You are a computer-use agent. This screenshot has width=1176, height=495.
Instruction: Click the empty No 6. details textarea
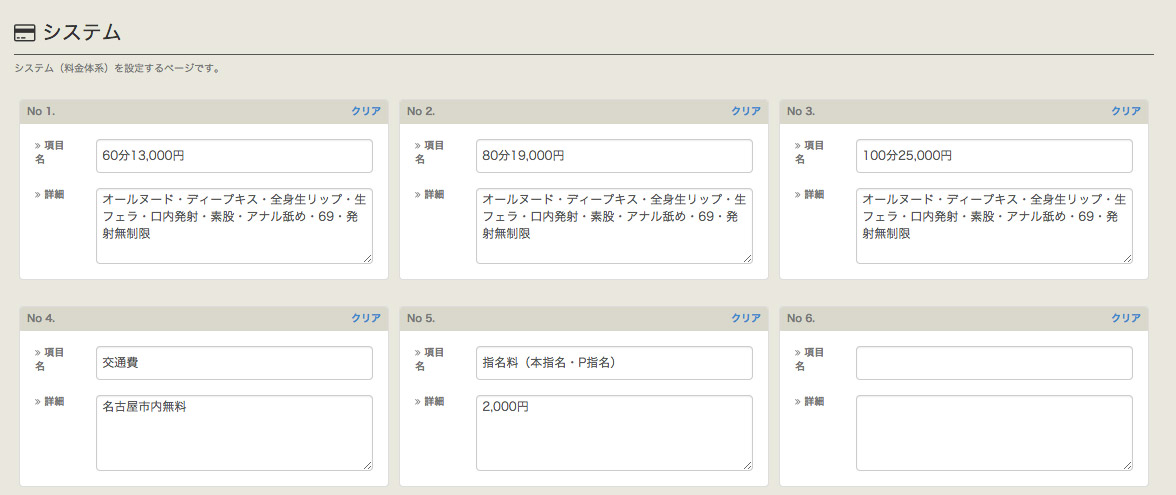click(994, 433)
